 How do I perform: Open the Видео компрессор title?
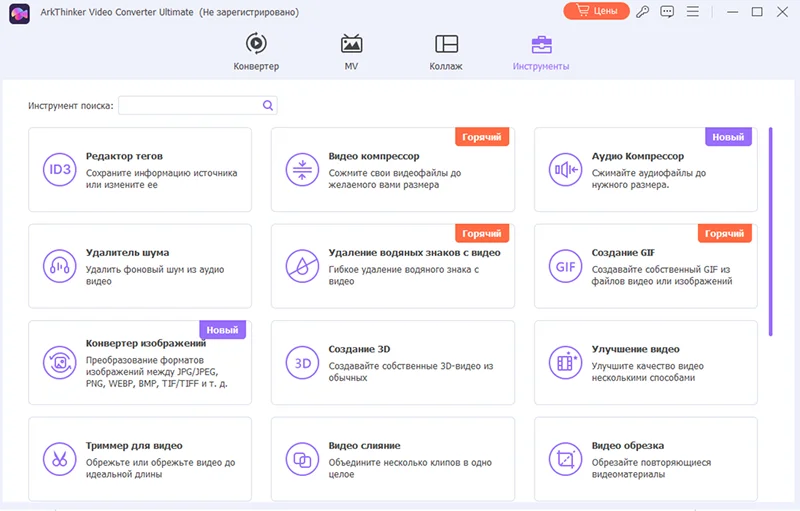374,156
